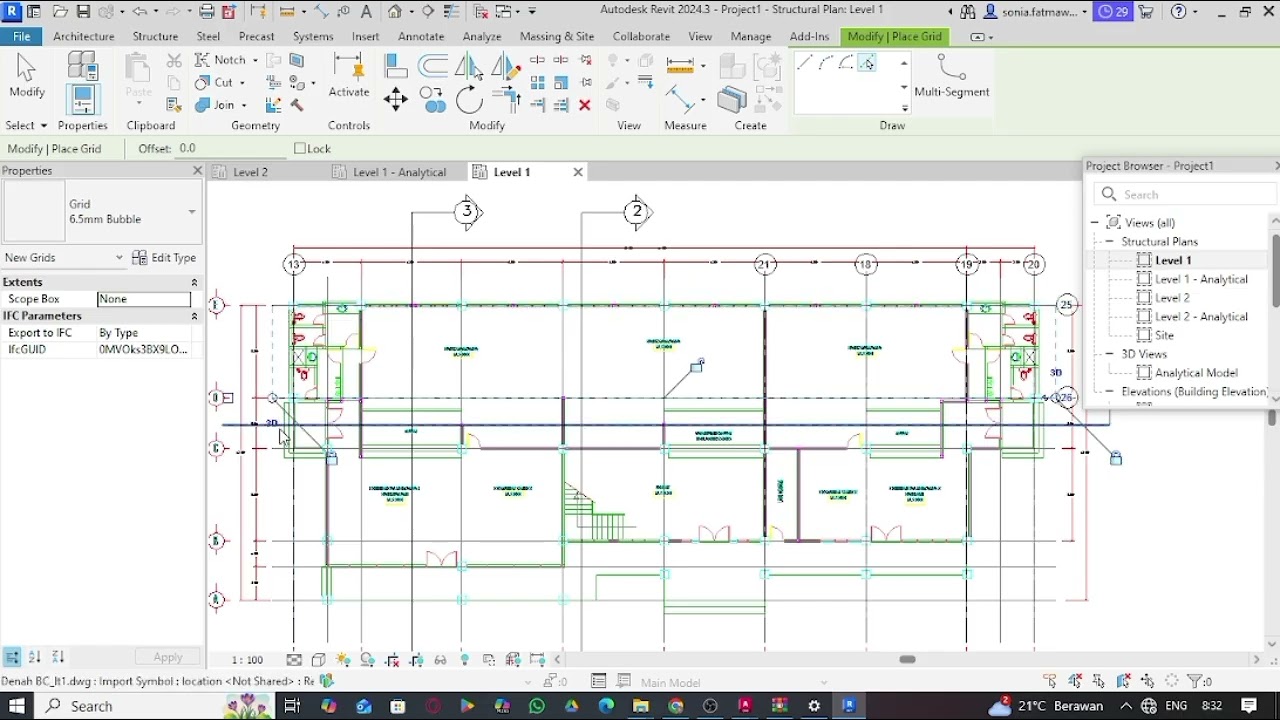Viewport: 1280px width, 720px height.
Task: Toggle the Lock checkbox in Options bar
Action: click(x=300, y=148)
